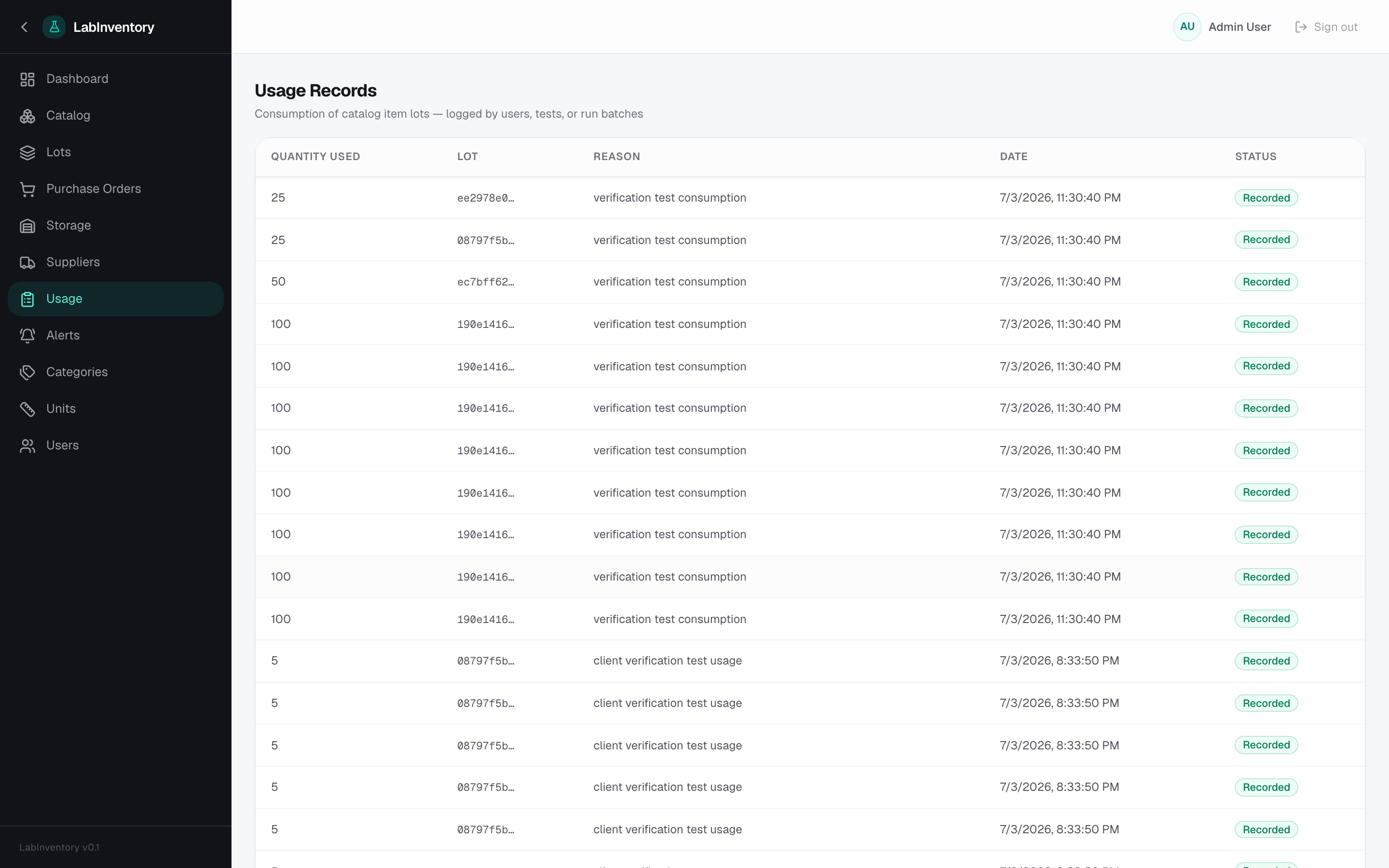Open Alerts page
This screenshot has height=868, width=1389.
[x=115, y=336]
